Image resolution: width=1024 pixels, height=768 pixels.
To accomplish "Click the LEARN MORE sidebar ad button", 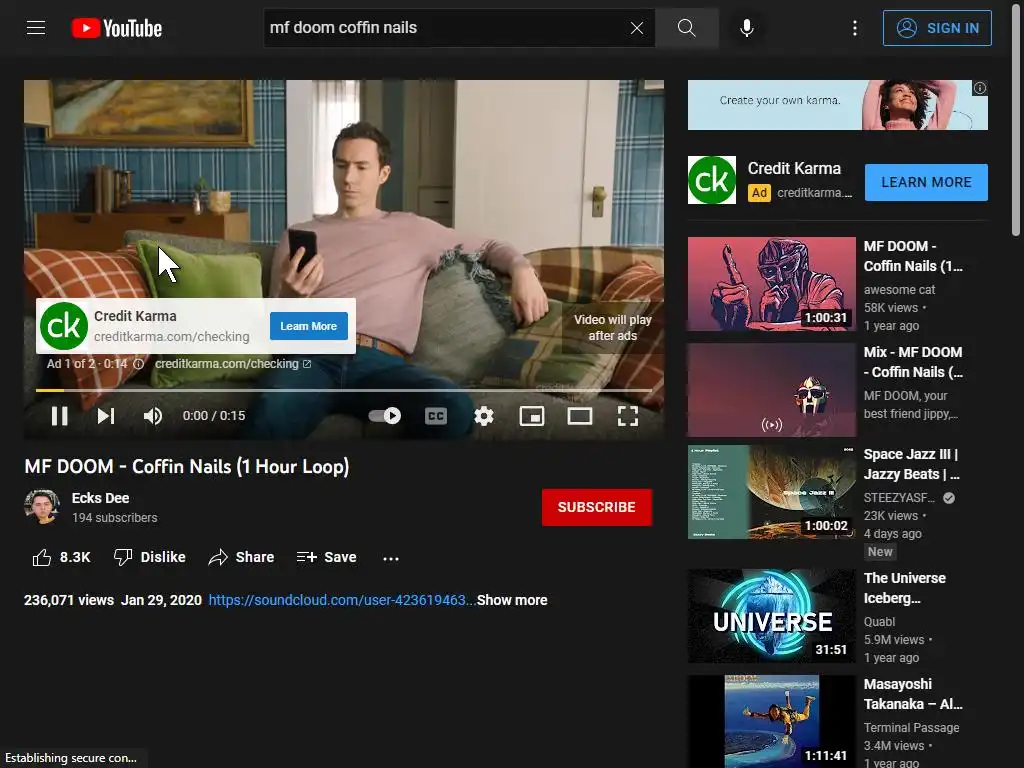I will pyautogui.click(x=926, y=182).
